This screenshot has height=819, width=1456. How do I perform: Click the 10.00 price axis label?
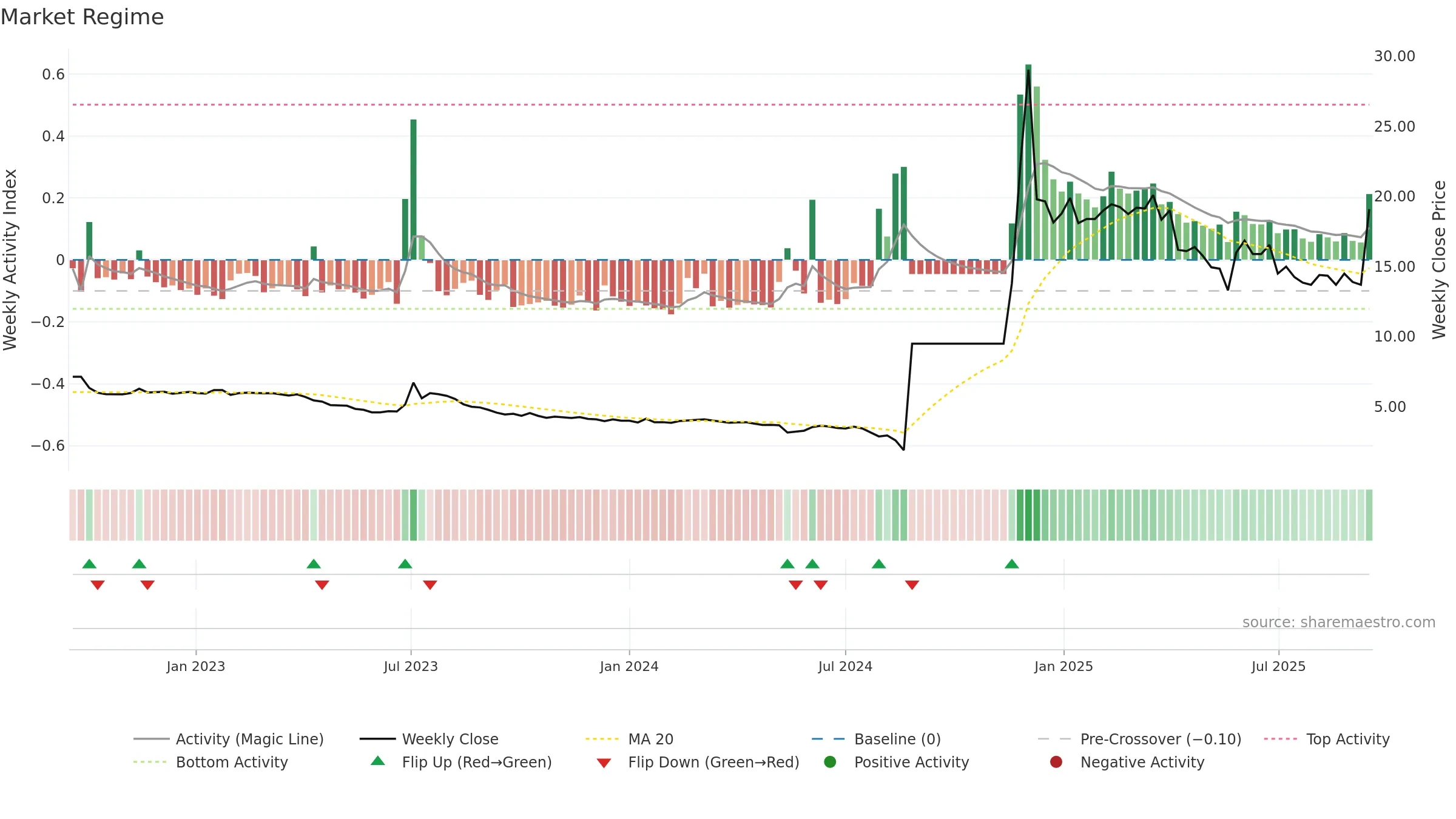(1395, 337)
